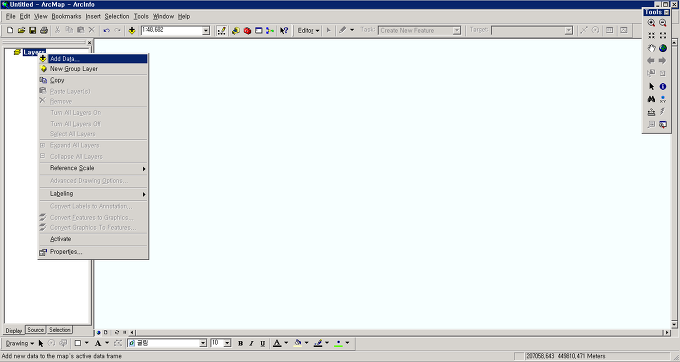Viewport: 680px width, 362px height.
Task: Open the Editor toolbar icon
Action: click(222, 30)
